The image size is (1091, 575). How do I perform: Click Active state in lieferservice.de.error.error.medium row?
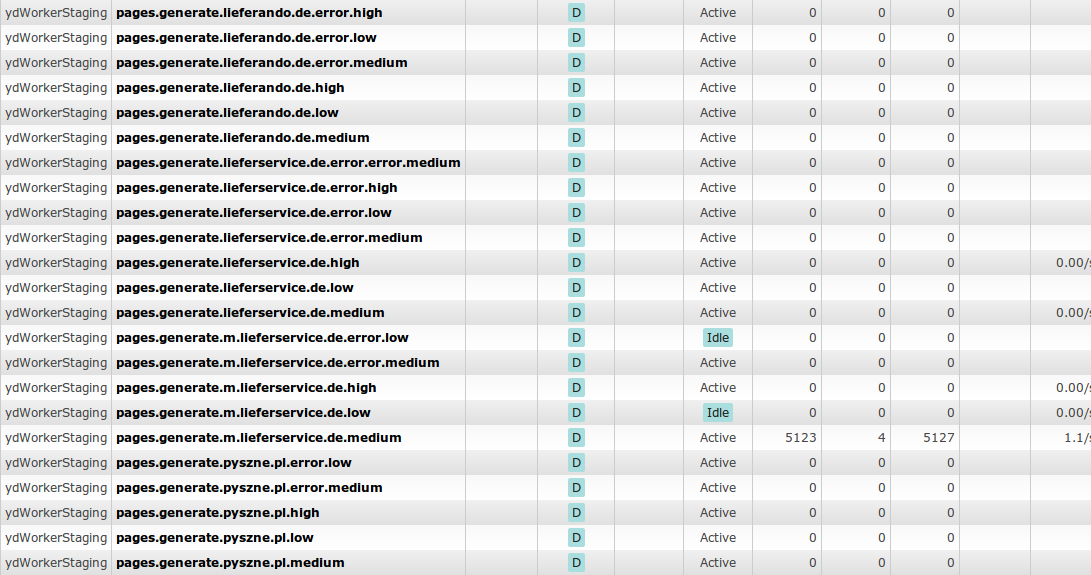(718, 163)
